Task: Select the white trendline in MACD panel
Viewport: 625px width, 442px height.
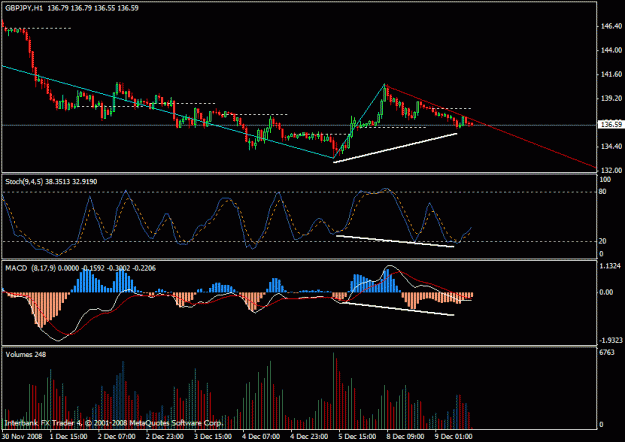Action: tap(397, 309)
